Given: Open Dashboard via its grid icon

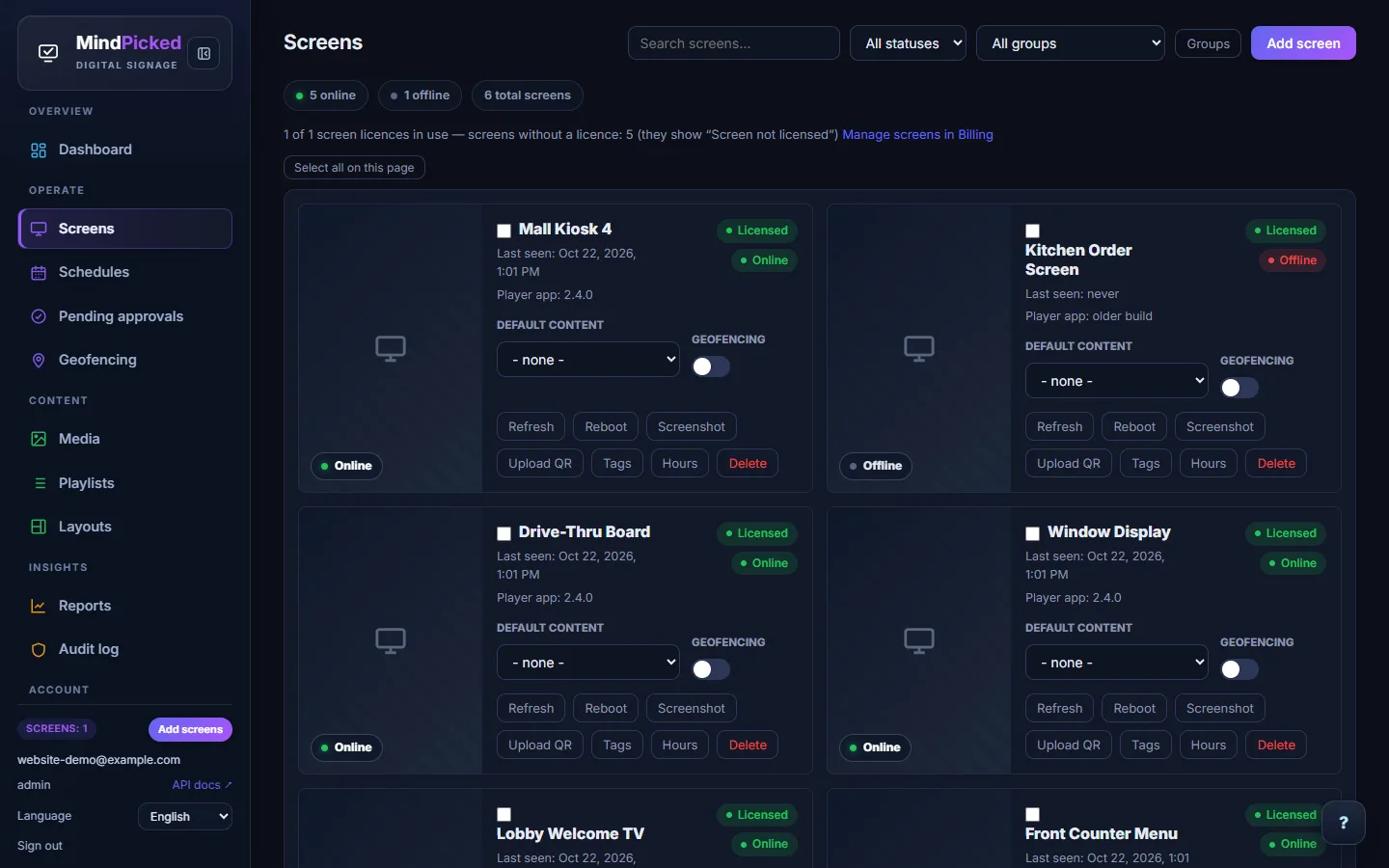Looking at the screenshot, I should [39, 150].
